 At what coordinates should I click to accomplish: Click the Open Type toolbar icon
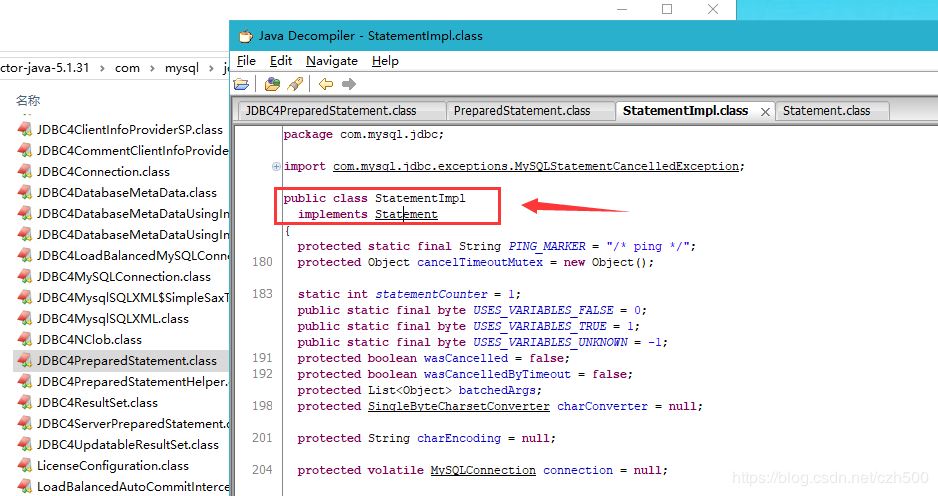pos(272,84)
